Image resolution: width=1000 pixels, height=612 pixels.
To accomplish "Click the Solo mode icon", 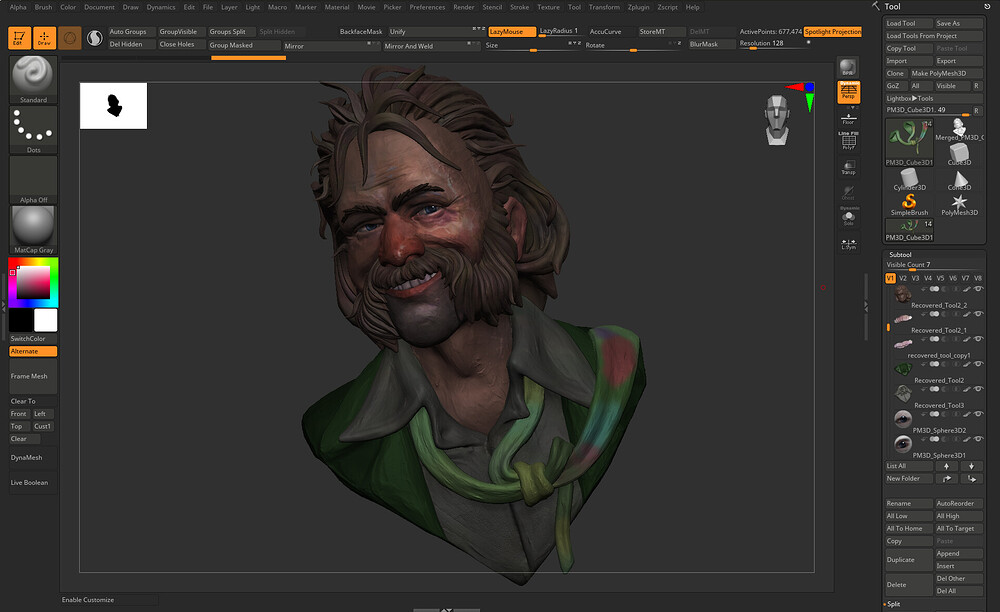I will pyautogui.click(x=848, y=218).
